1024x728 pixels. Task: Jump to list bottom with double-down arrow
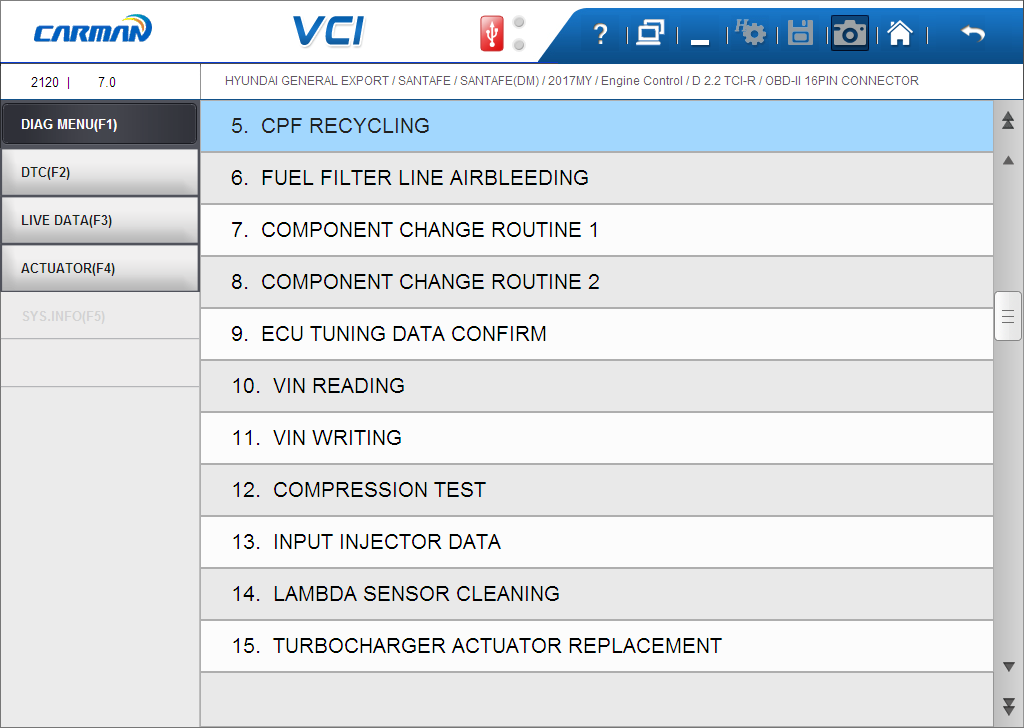(1008, 706)
